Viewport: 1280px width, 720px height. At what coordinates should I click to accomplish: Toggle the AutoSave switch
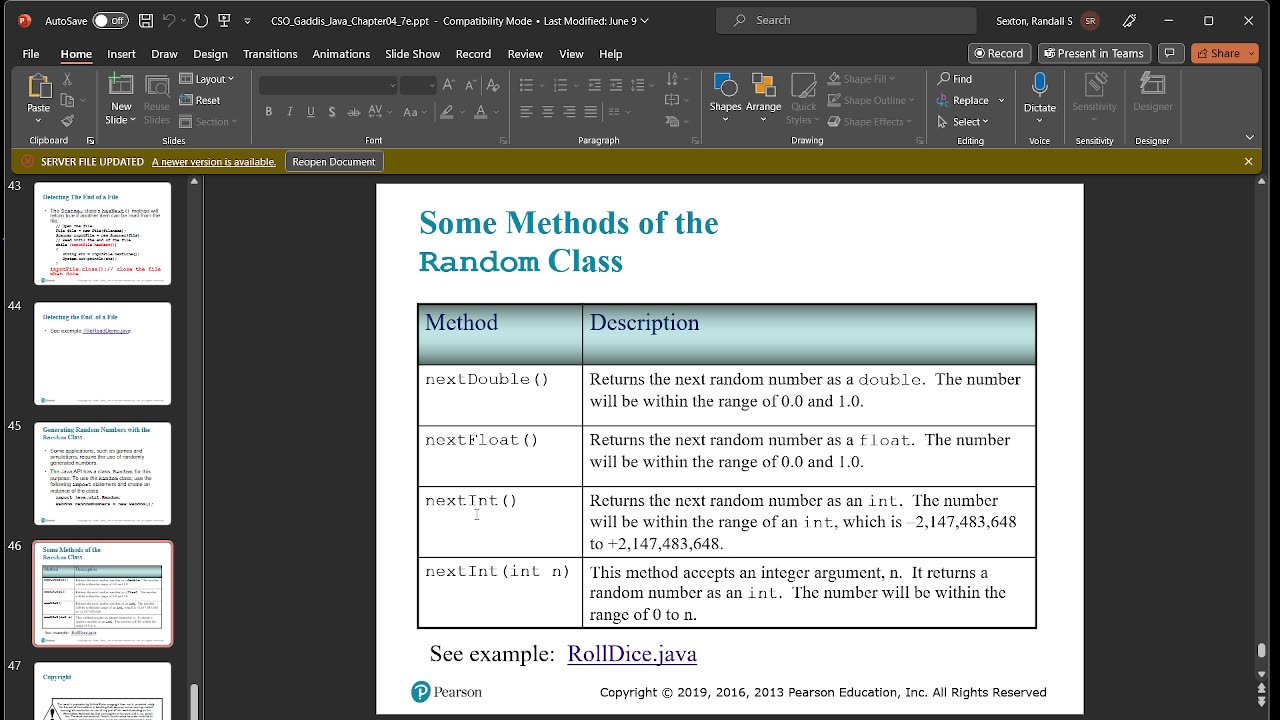(x=110, y=20)
